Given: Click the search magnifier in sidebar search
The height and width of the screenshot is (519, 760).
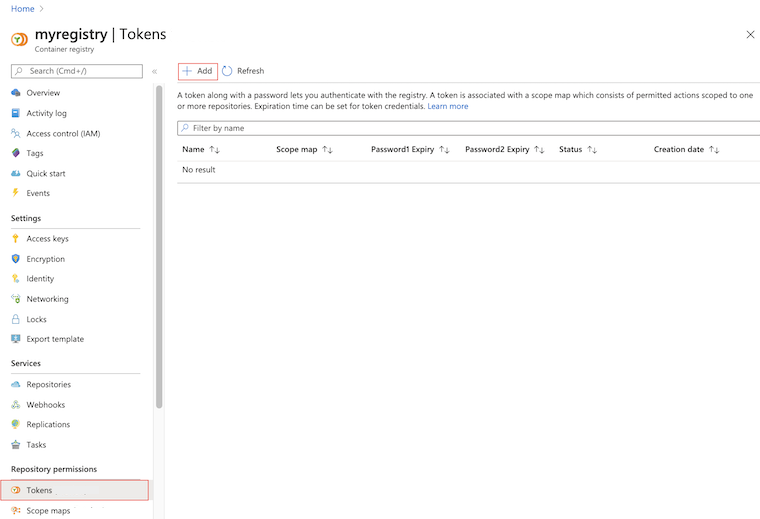Looking at the screenshot, I should tap(19, 71).
